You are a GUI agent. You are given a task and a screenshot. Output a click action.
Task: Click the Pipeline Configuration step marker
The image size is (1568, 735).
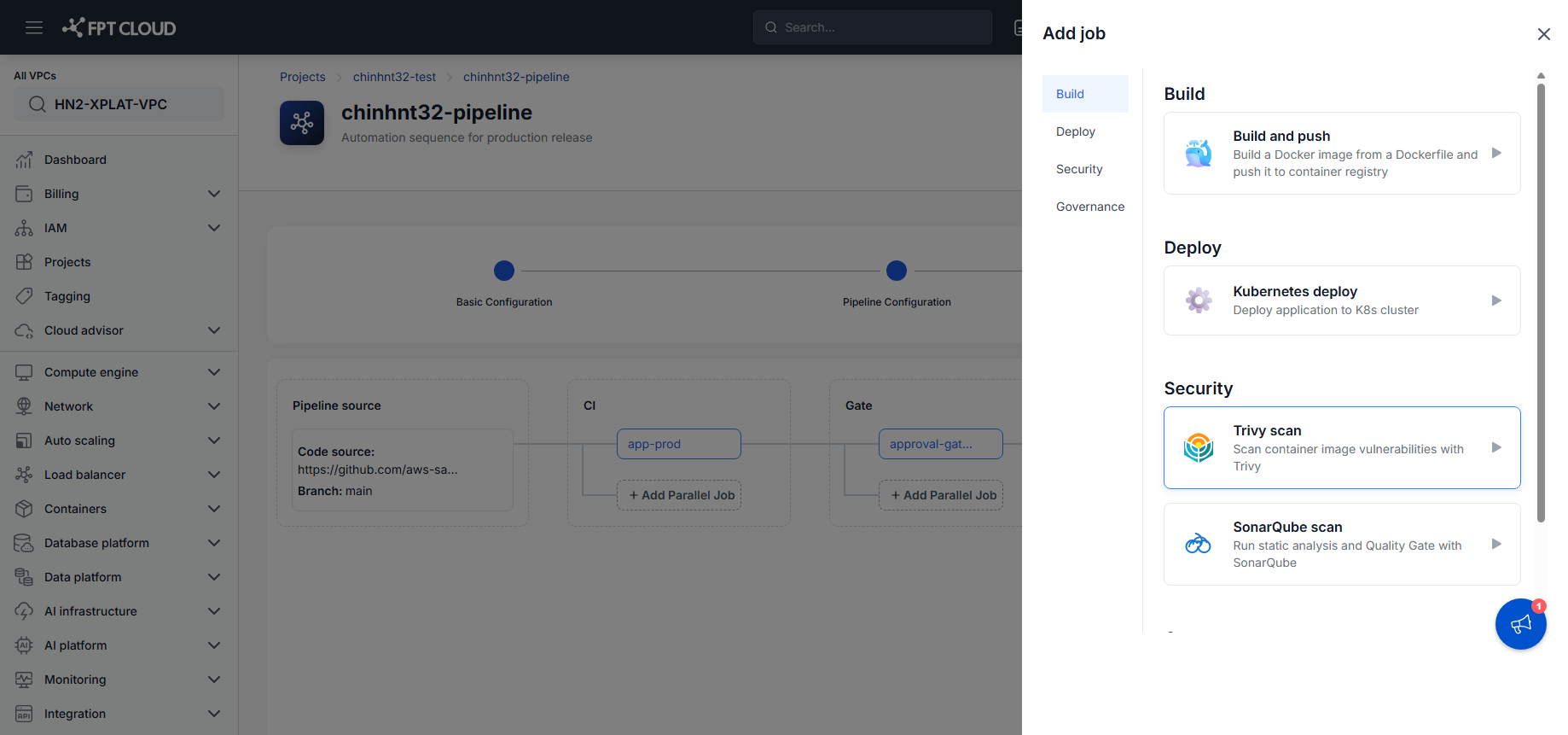click(x=897, y=271)
